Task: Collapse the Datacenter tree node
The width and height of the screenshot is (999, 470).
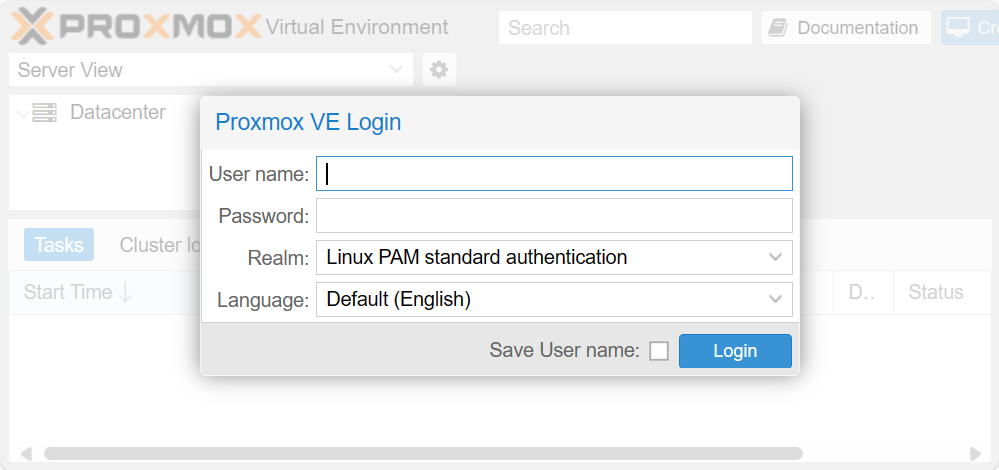Action: pos(22,113)
